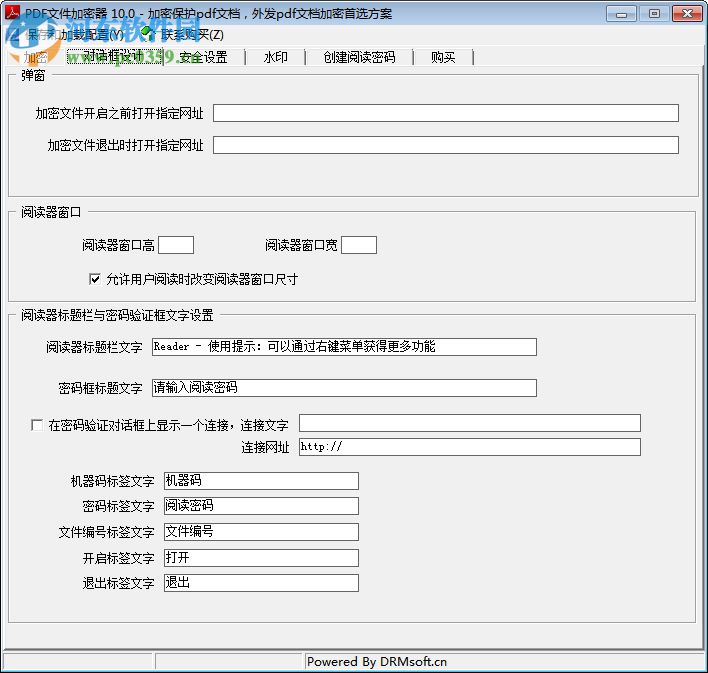Viewport: 708px width, 673px height.
Task: Switch to the 加密 tab
Action: [35, 57]
